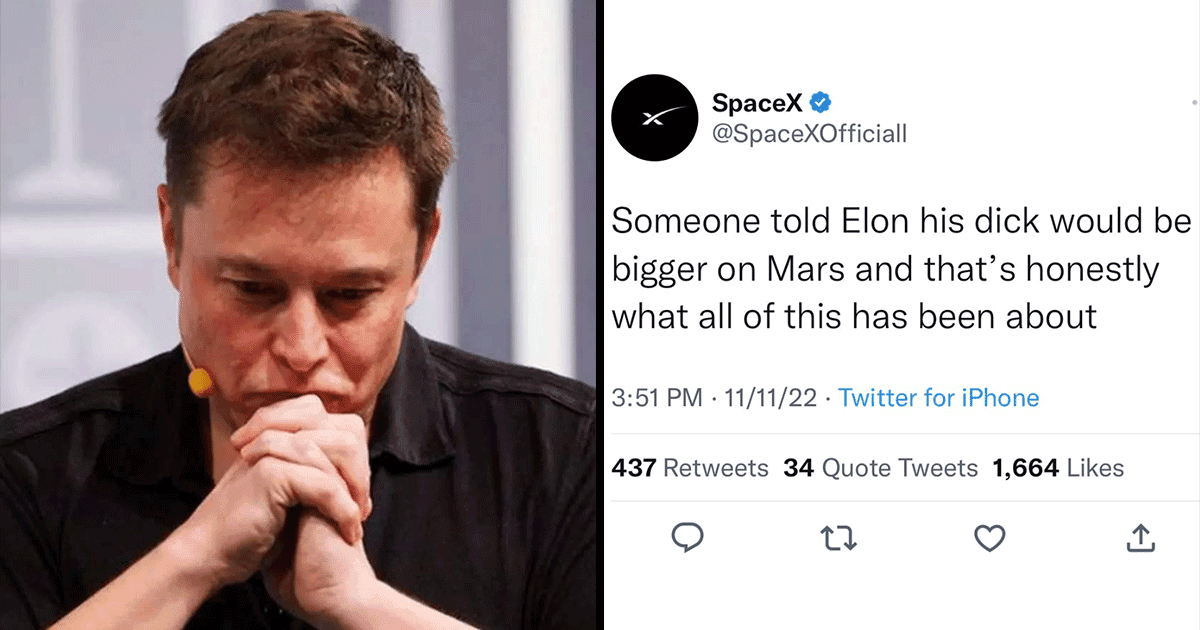This screenshot has width=1200, height=630.
Task: Select the retweet arrows icon
Action: click(839, 538)
